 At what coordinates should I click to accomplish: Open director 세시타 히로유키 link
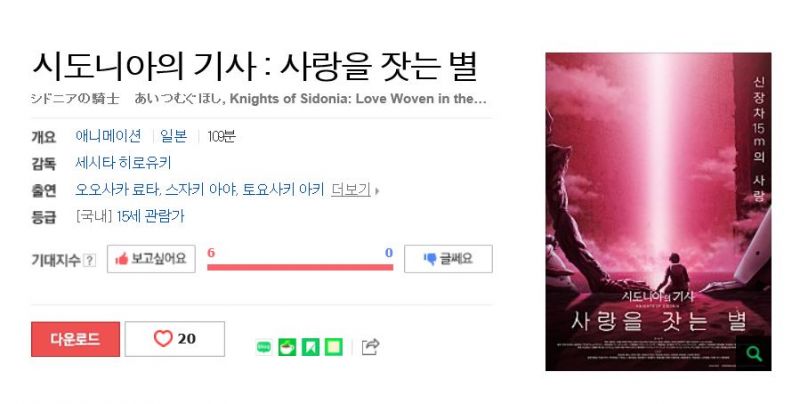tap(123, 163)
